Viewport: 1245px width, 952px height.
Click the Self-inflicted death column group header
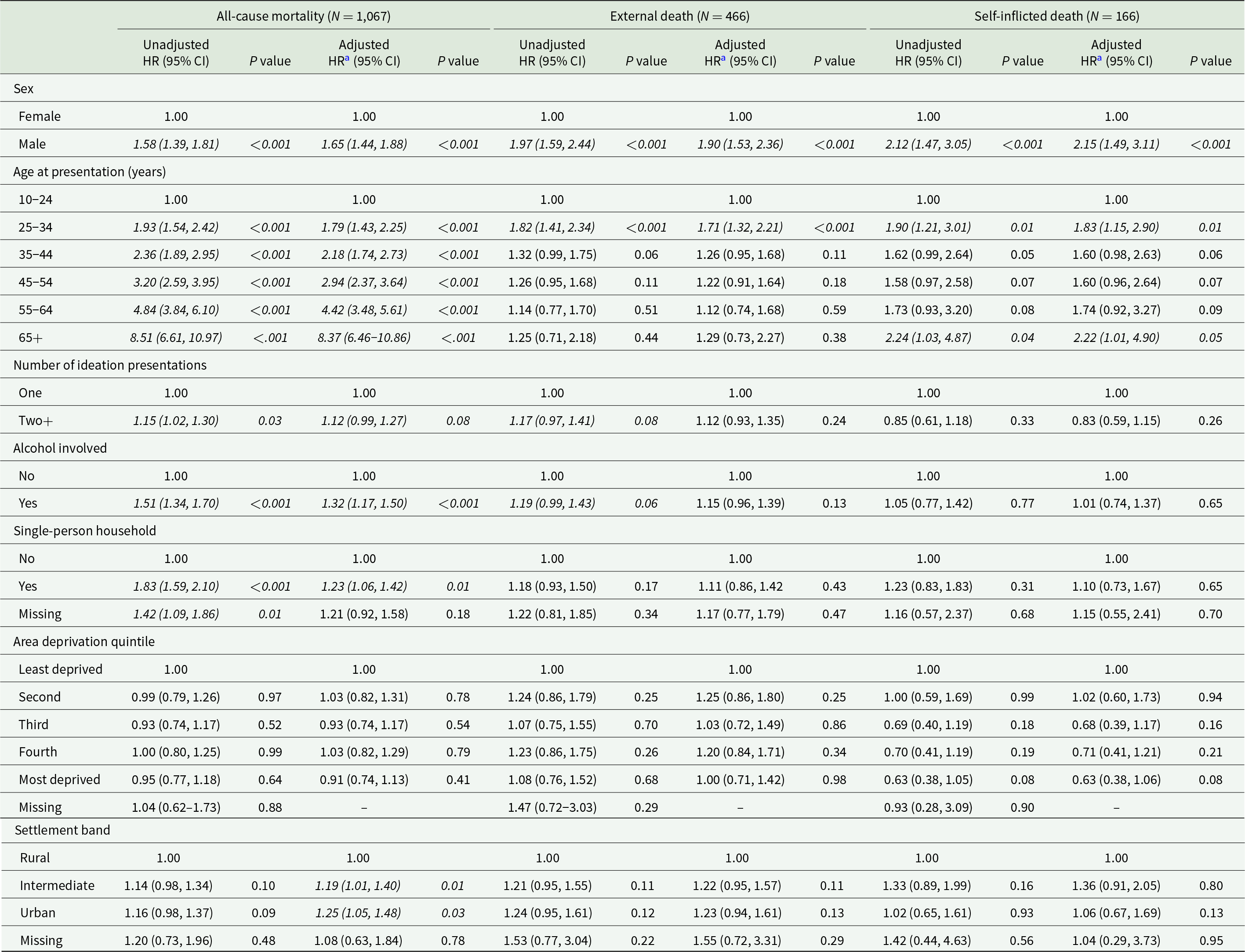(1056, 16)
